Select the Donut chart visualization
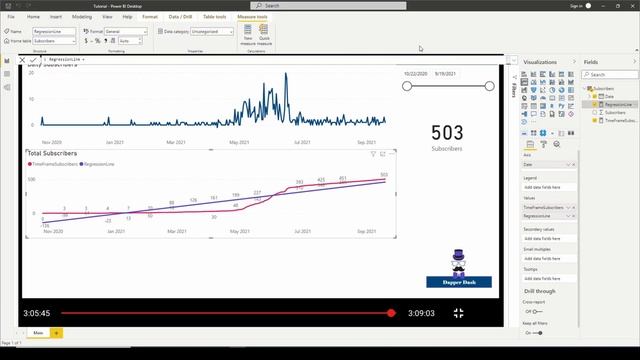 click(562, 90)
